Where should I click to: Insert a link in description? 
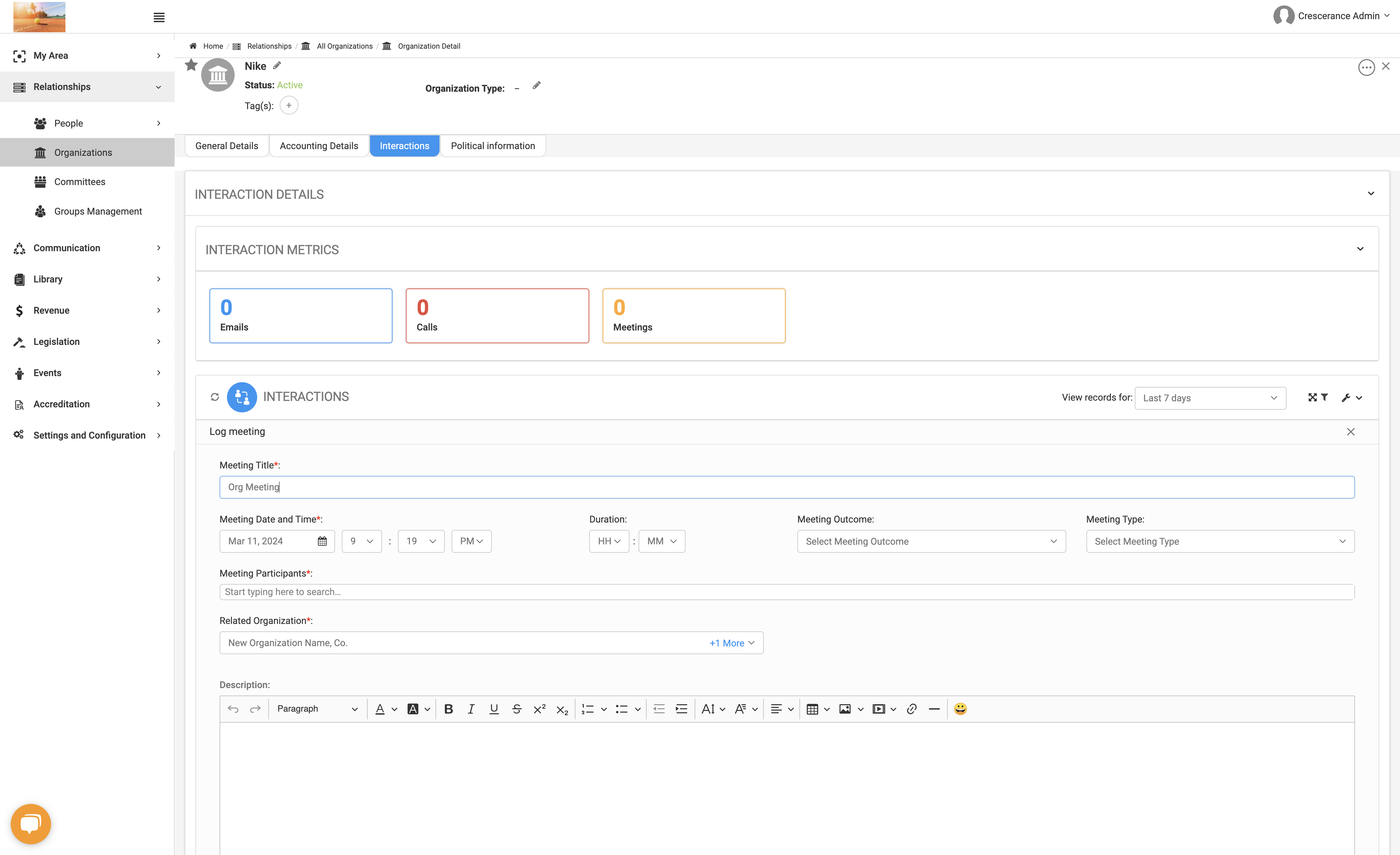pos(912,709)
